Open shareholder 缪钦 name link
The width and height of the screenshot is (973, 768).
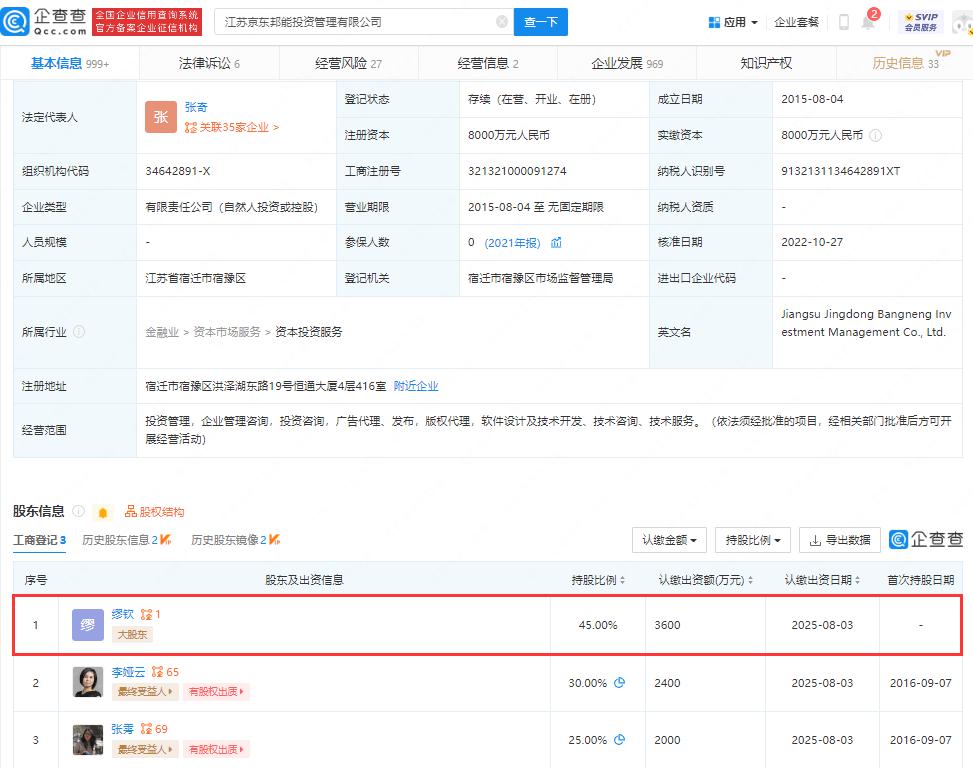[x=123, y=614]
